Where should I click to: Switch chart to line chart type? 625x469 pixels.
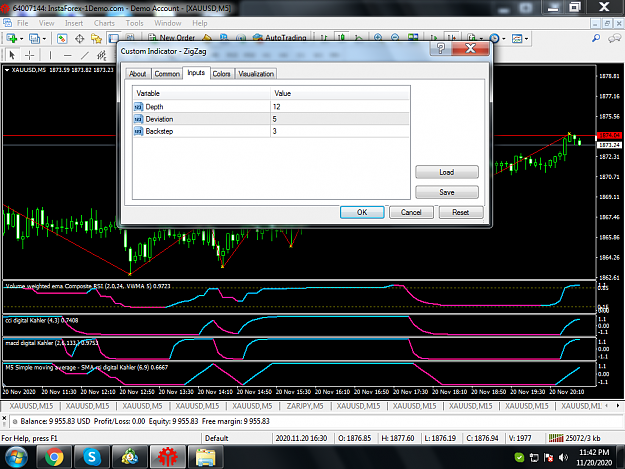(359, 38)
